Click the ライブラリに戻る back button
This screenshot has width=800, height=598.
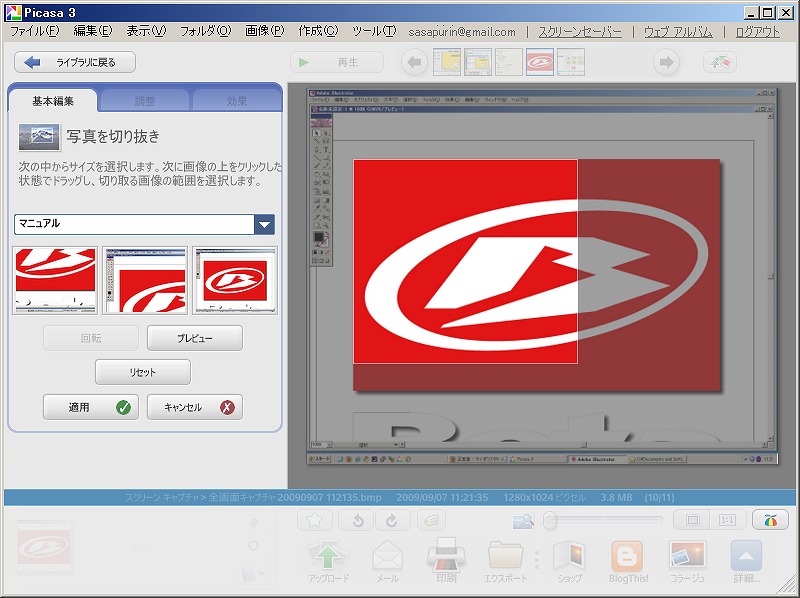(74, 62)
